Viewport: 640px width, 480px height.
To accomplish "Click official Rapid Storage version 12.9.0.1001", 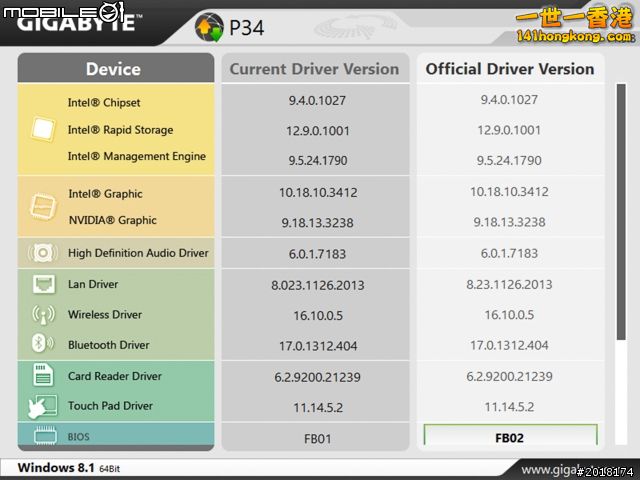I will click(x=509, y=130).
